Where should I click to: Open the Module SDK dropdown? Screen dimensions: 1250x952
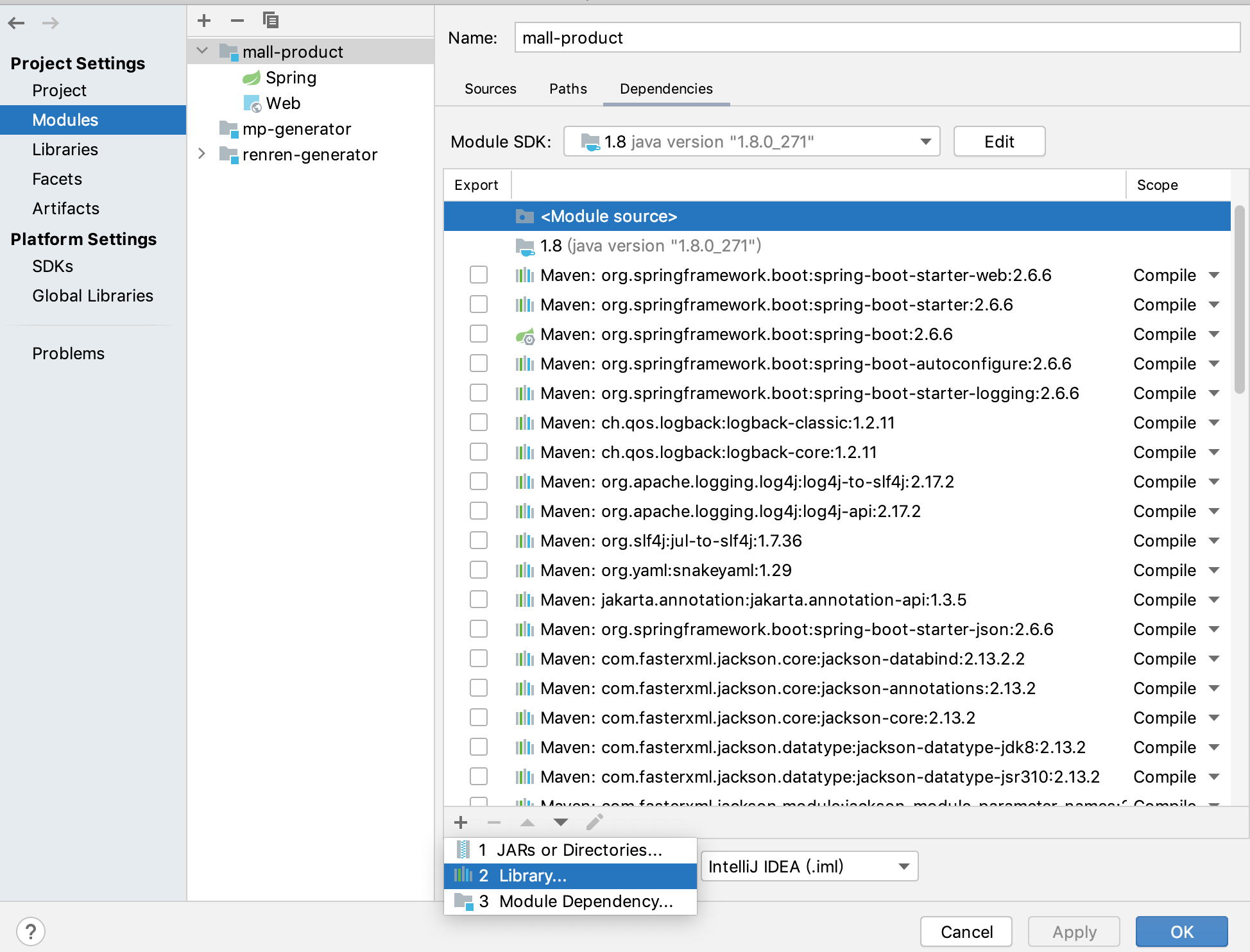click(x=752, y=141)
